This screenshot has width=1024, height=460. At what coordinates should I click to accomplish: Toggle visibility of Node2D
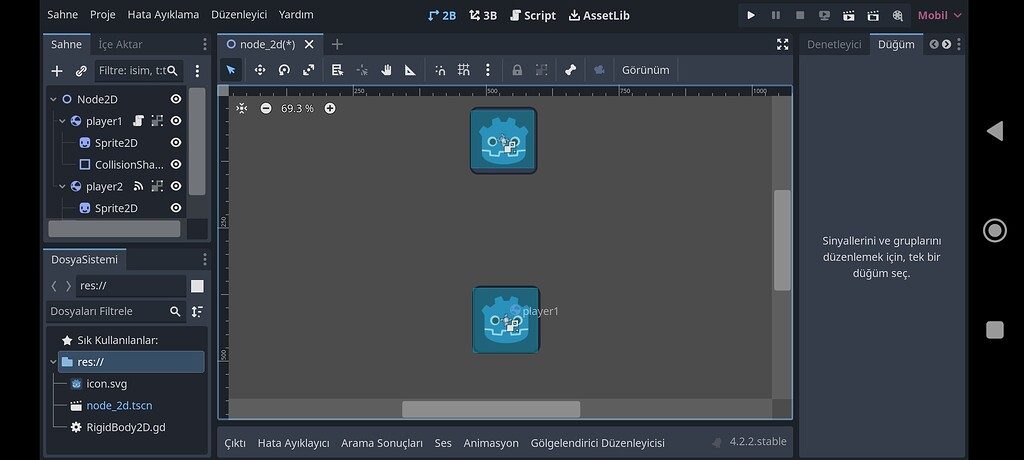(176, 99)
